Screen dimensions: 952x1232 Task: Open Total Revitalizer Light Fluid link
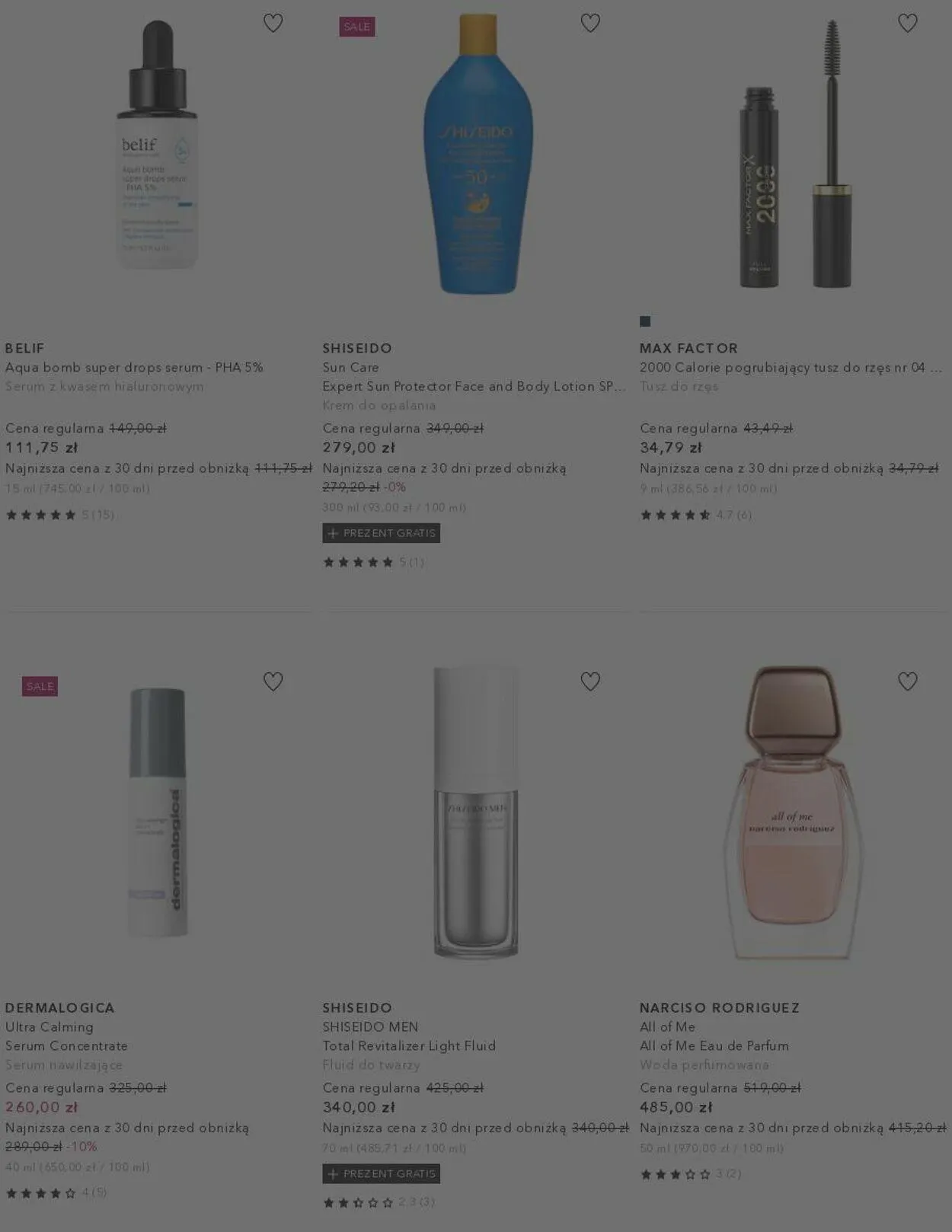(409, 1045)
